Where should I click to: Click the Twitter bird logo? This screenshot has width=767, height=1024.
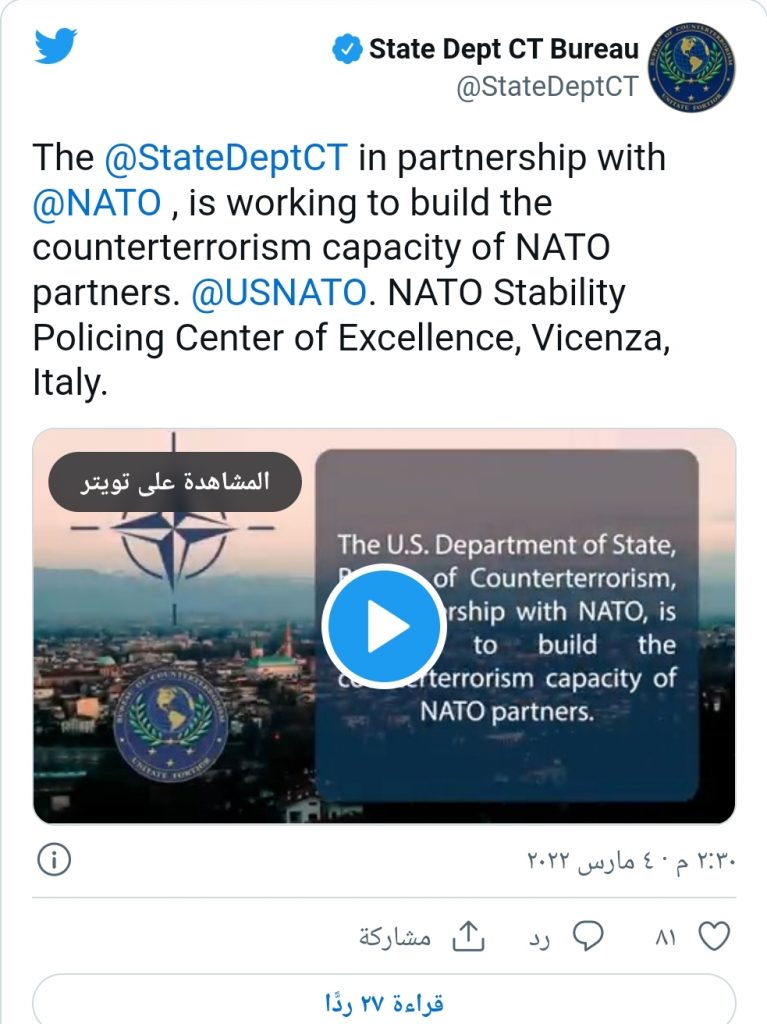56,46
